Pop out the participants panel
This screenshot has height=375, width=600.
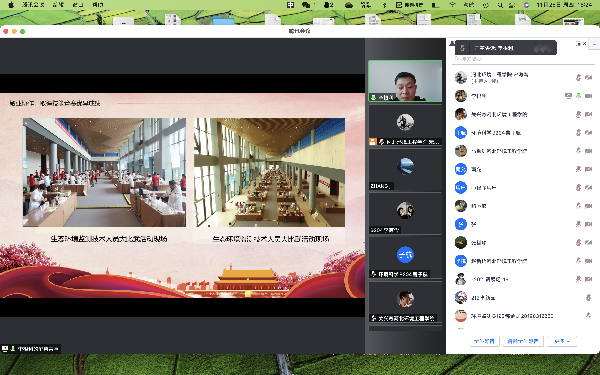click(578, 44)
